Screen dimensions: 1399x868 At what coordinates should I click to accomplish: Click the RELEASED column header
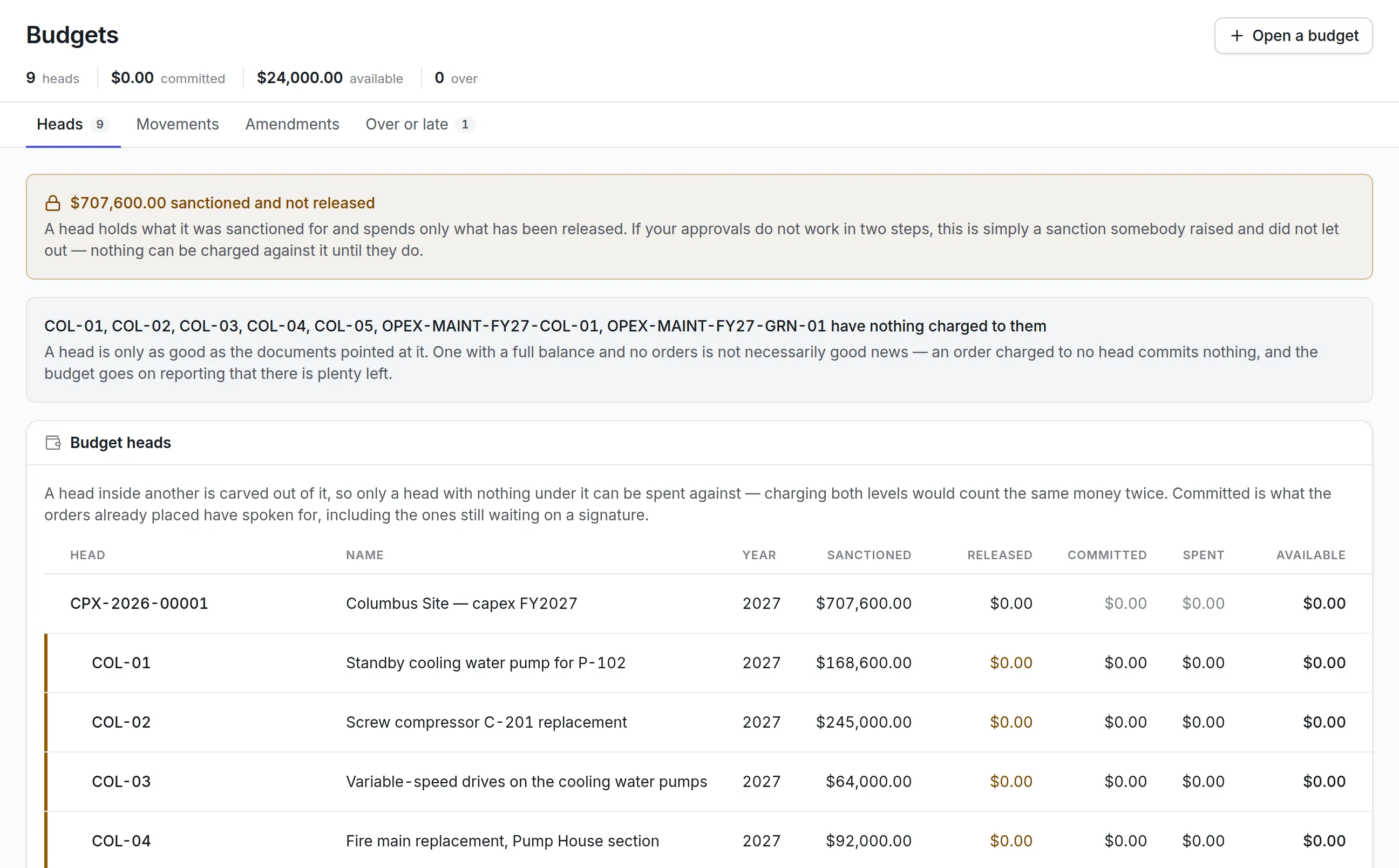[x=1000, y=555]
